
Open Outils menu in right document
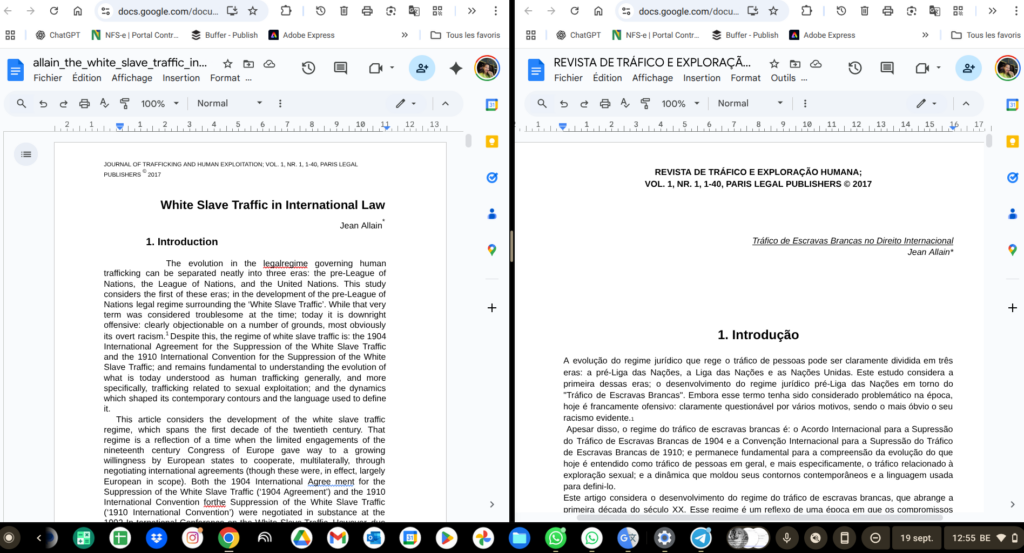pyautogui.click(x=783, y=78)
